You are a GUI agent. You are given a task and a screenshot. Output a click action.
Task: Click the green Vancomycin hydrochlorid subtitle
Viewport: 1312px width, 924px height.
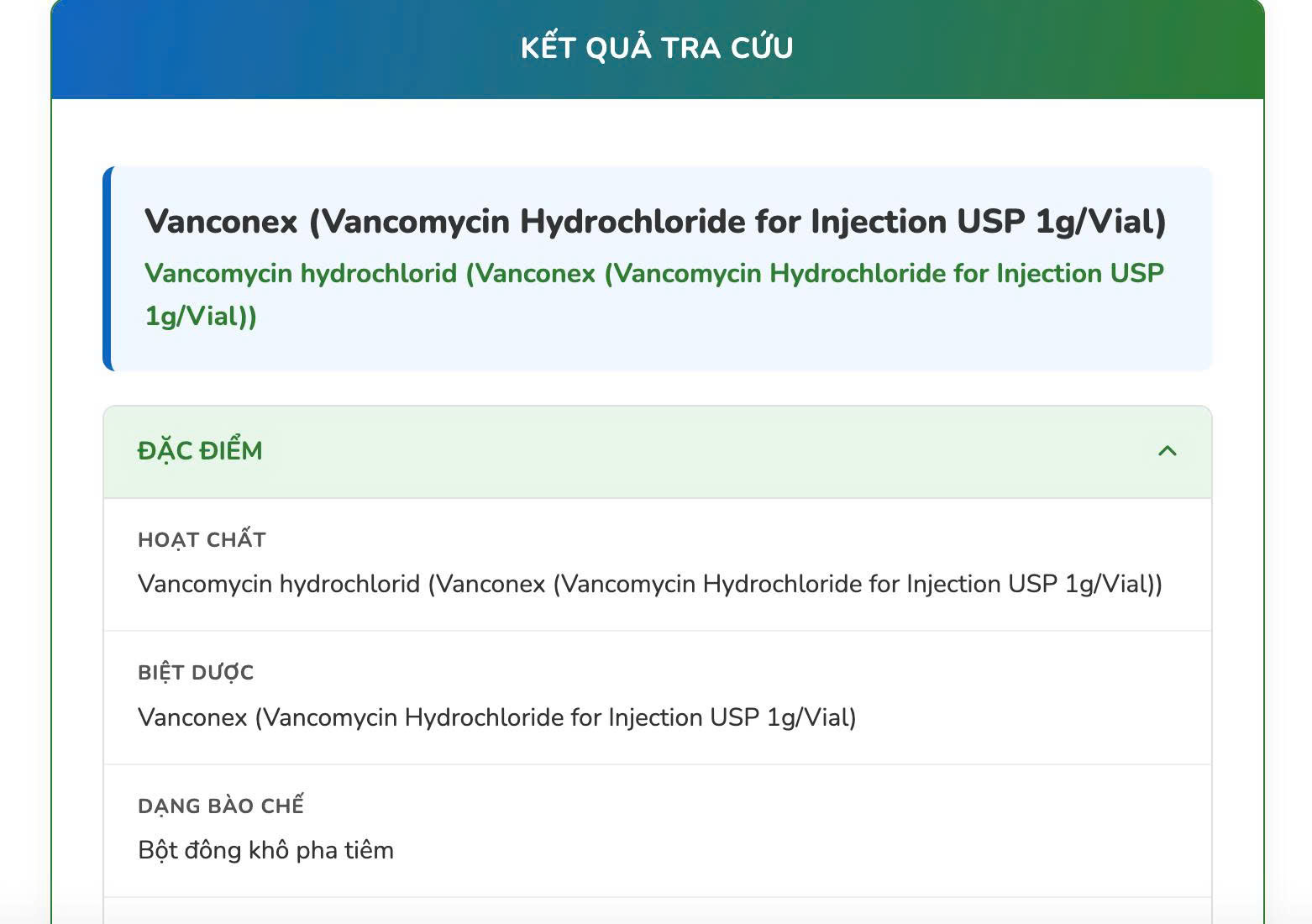tap(654, 295)
